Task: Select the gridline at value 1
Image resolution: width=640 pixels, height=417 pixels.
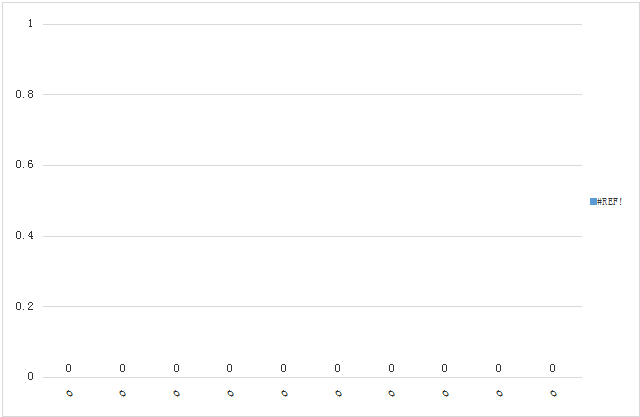Action: [312, 24]
